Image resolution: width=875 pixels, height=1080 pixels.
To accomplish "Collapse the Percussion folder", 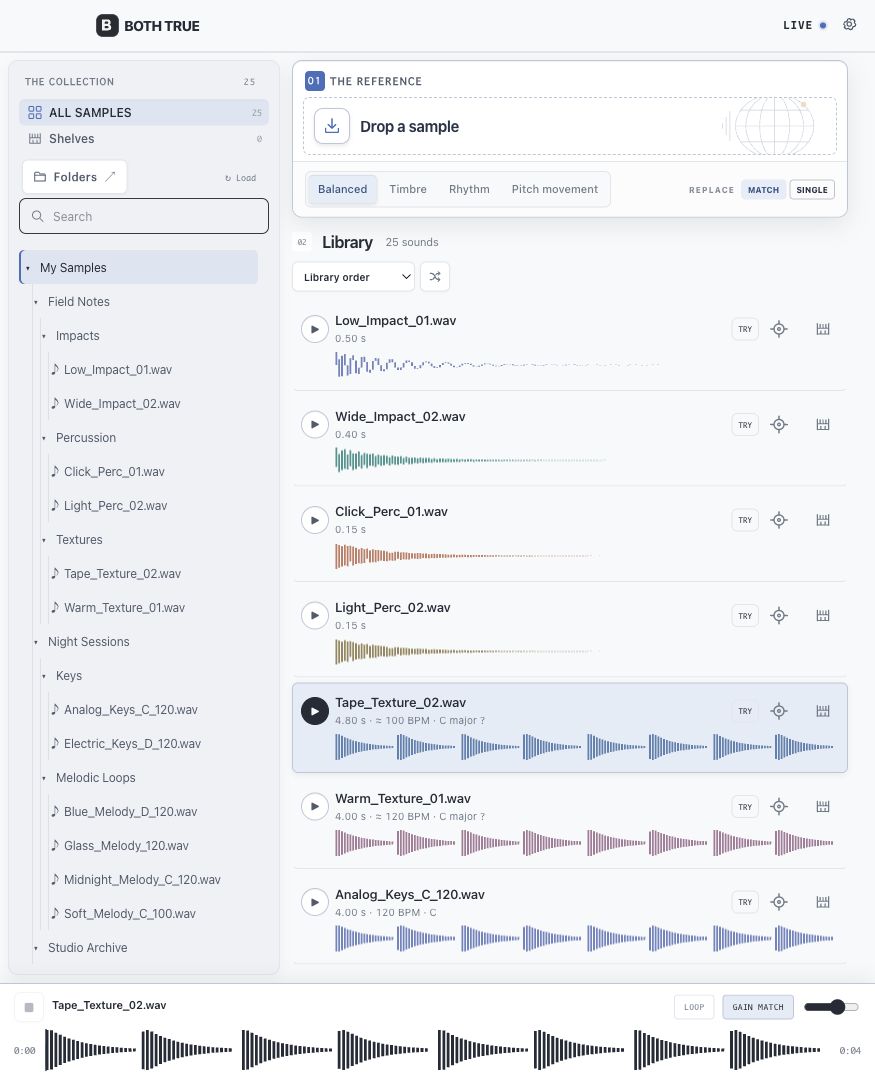I will pos(43,438).
